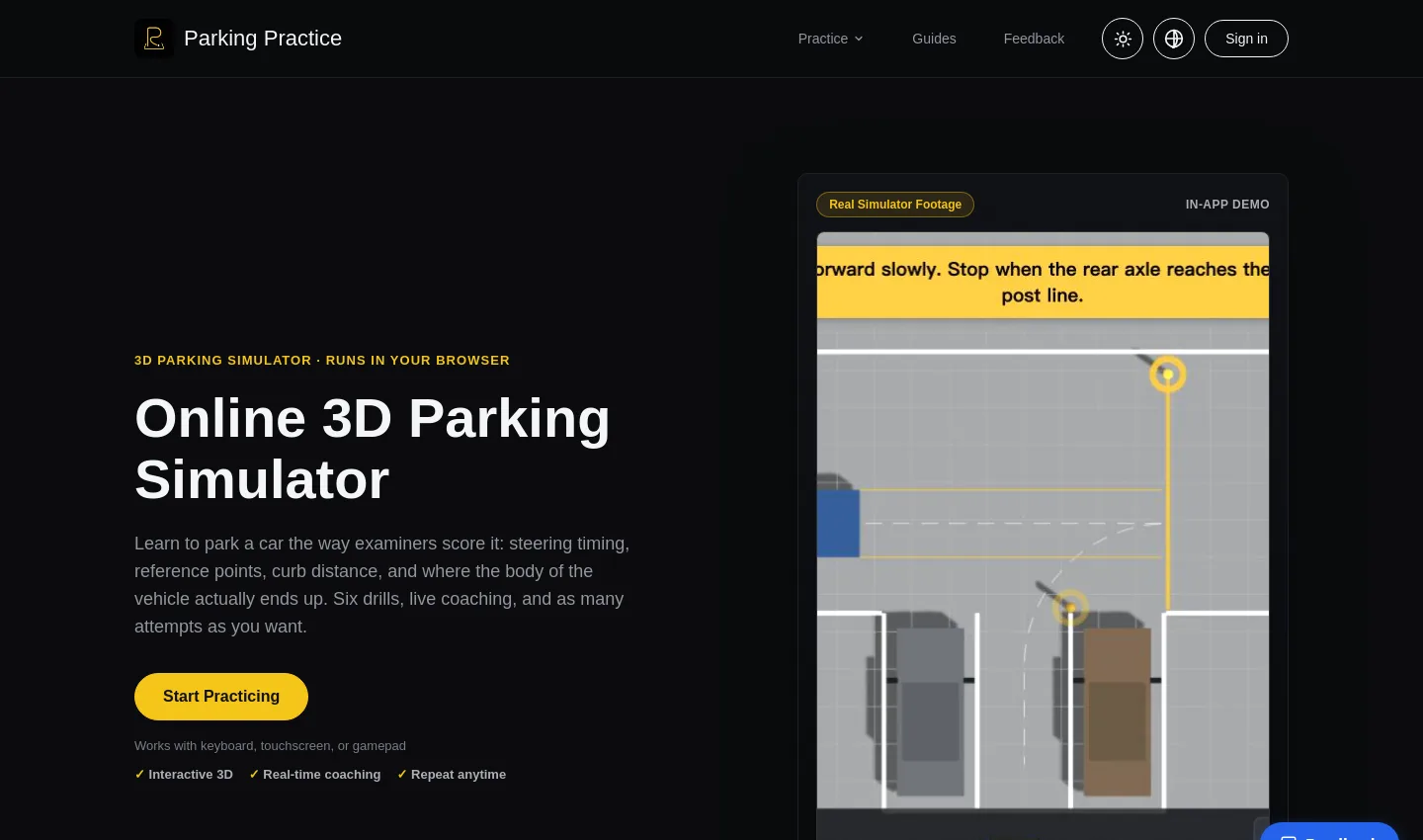Select the IN-APP DEMO label

[1227, 205]
